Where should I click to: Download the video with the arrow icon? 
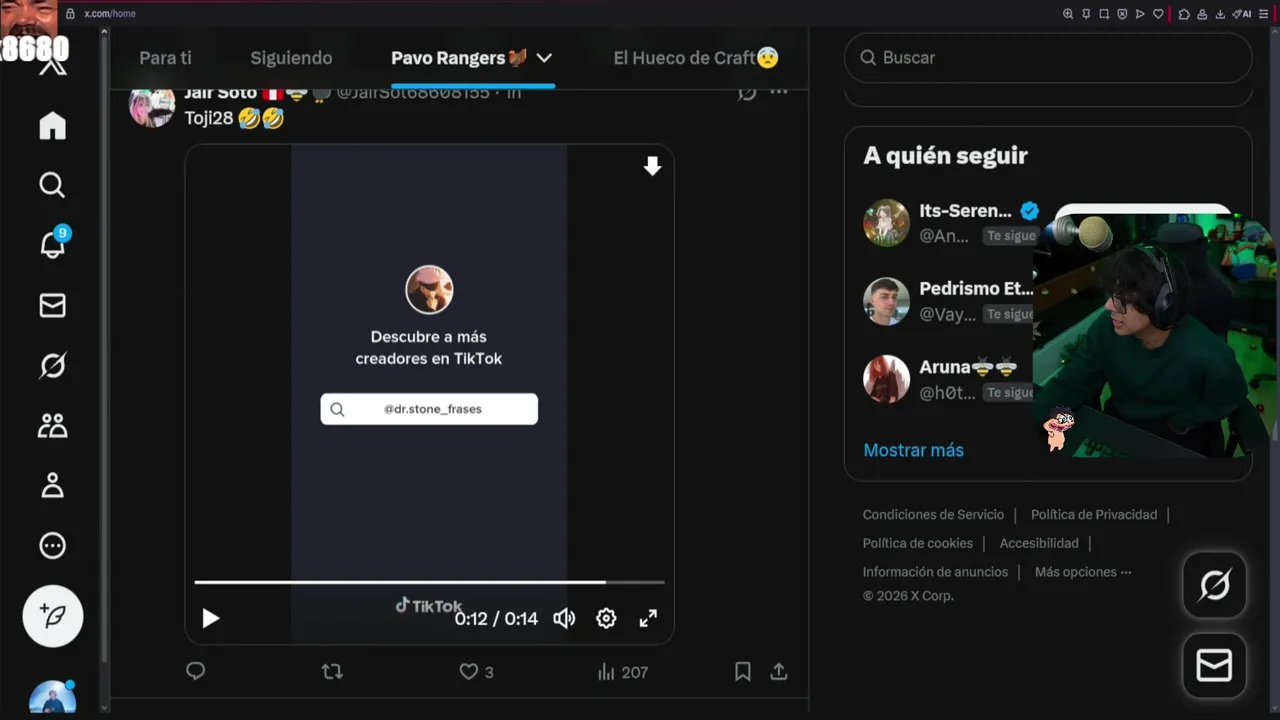click(652, 166)
